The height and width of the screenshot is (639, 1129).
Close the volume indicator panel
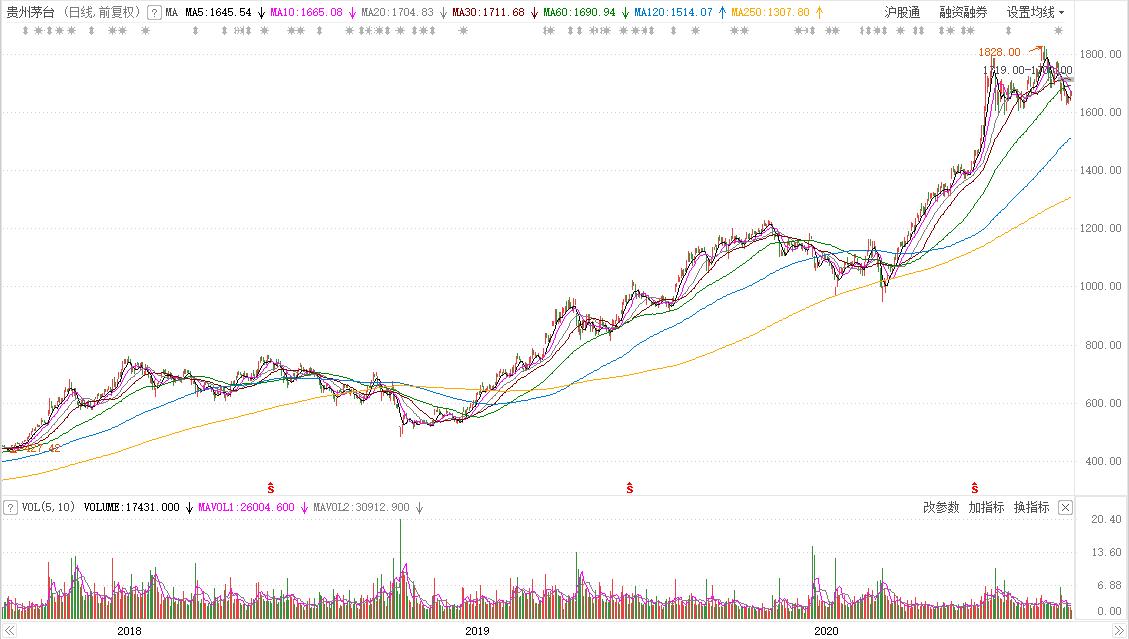pyautogui.click(x=1065, y=507)
